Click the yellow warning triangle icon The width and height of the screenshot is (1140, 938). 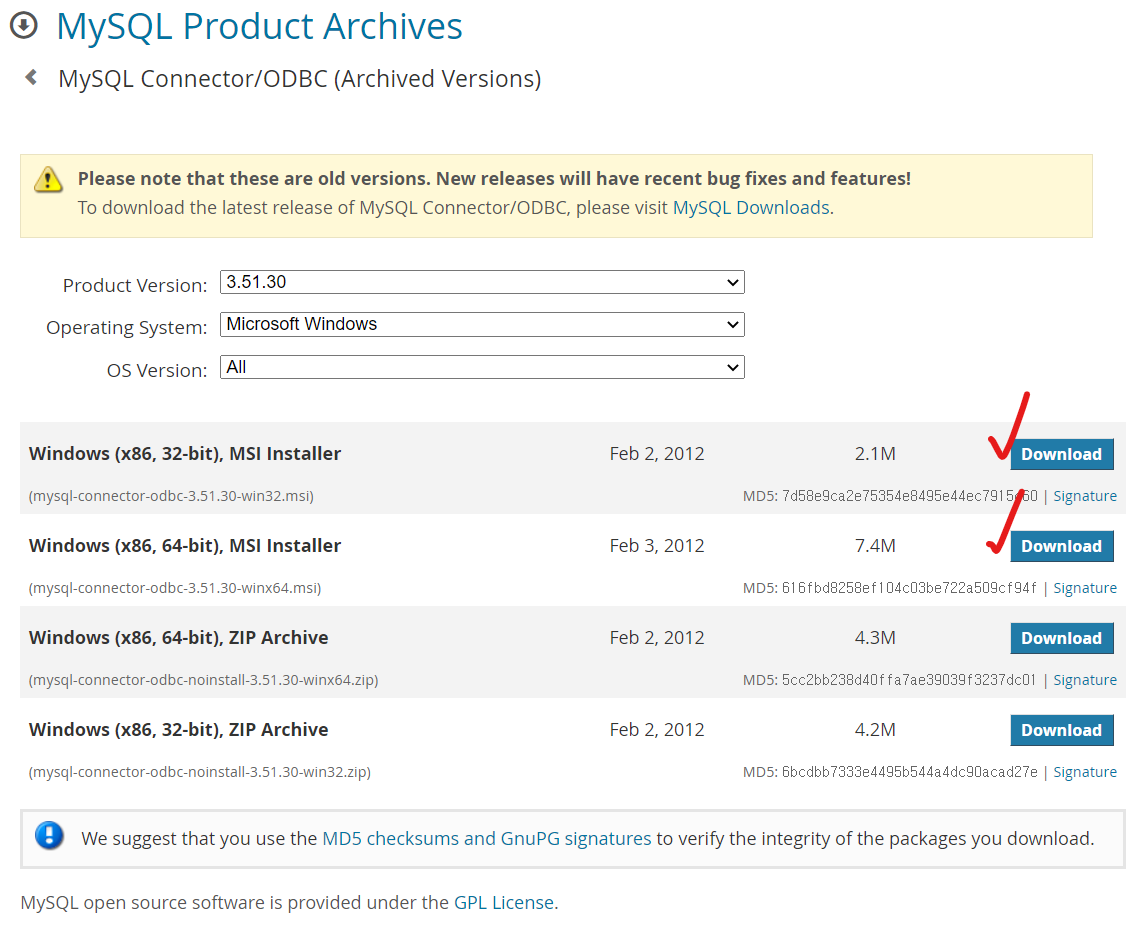coord(48,179)
